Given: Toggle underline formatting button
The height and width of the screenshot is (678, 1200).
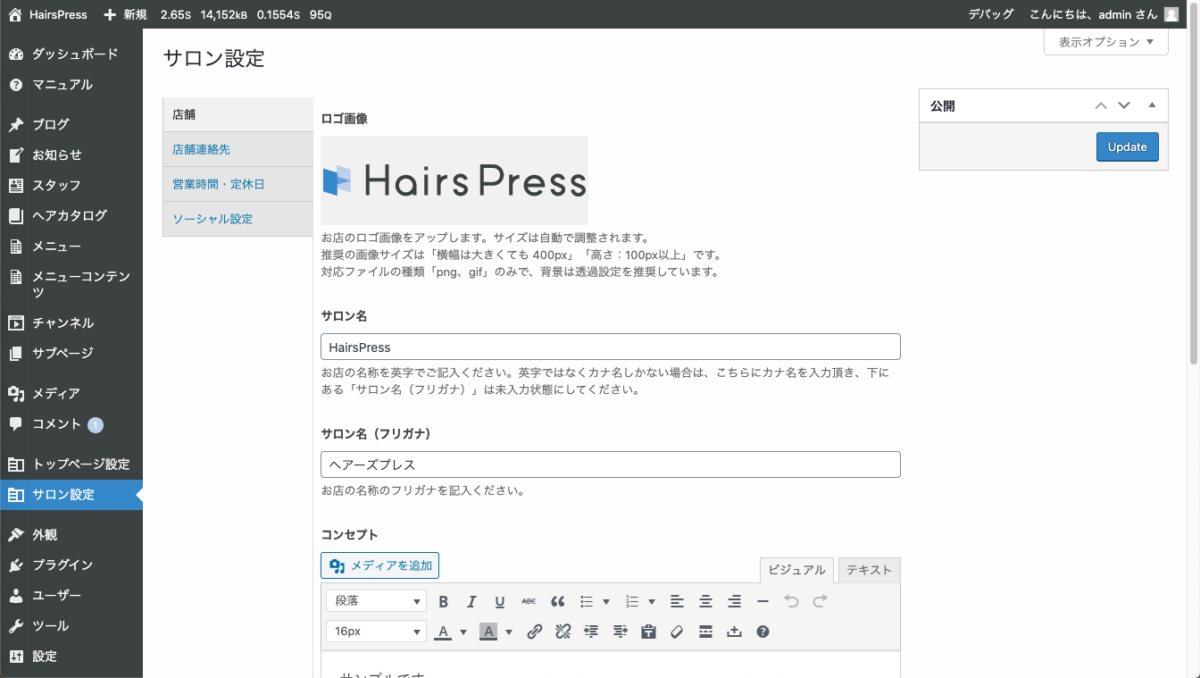Looking at the screenshot, I should [500, 601].
